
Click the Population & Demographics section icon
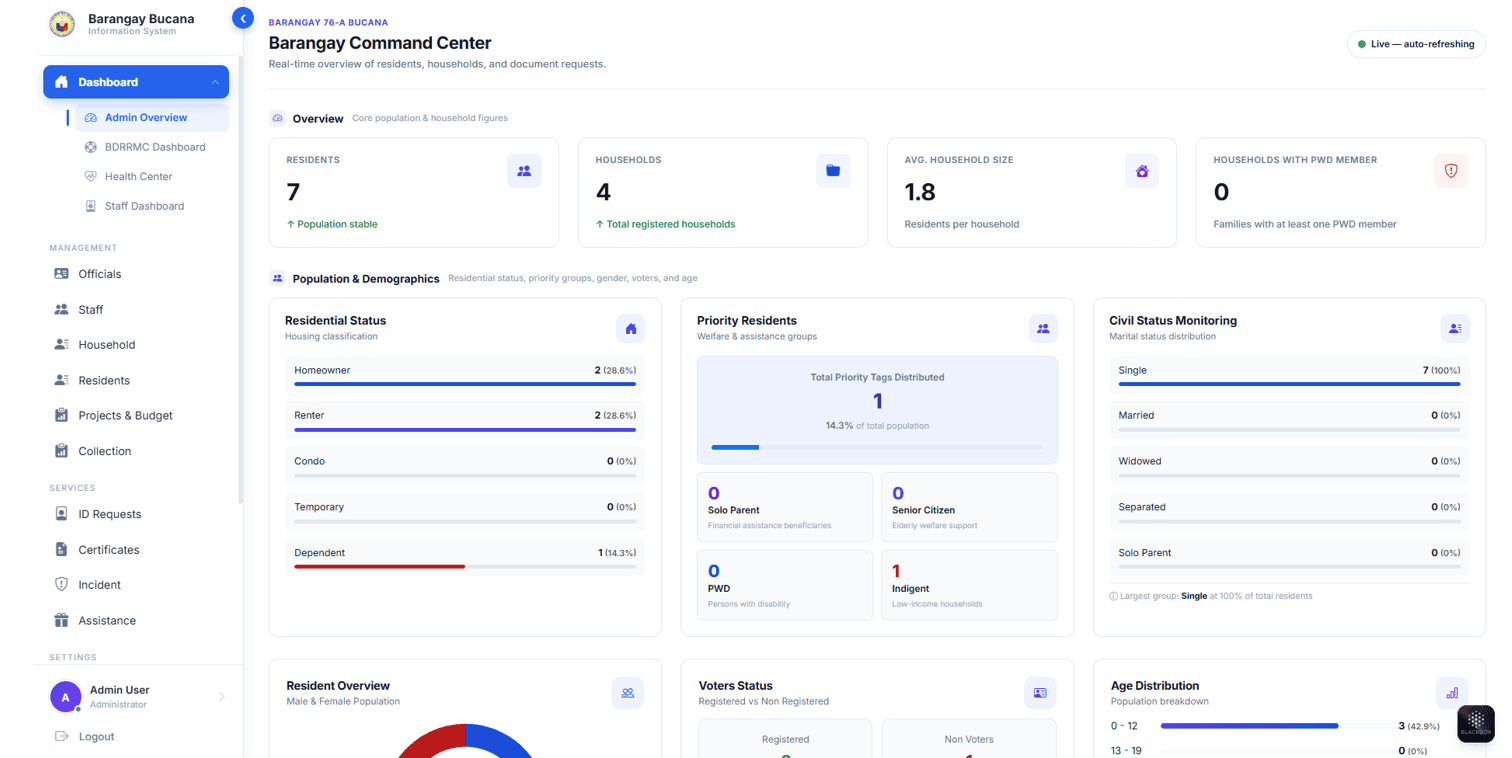pos(278,278)
